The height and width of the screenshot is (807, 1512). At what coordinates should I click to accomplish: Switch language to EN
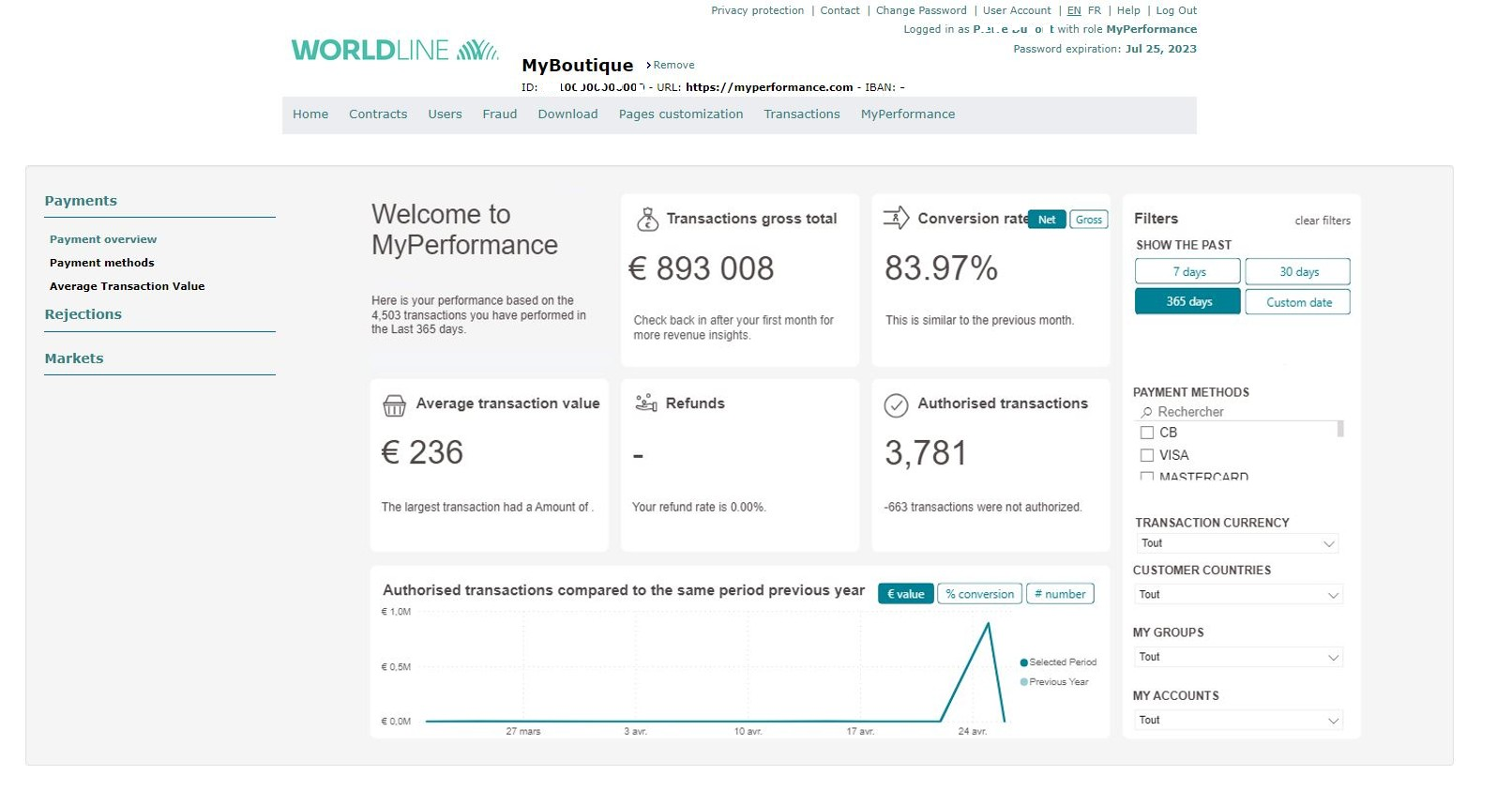[1074, 10]
